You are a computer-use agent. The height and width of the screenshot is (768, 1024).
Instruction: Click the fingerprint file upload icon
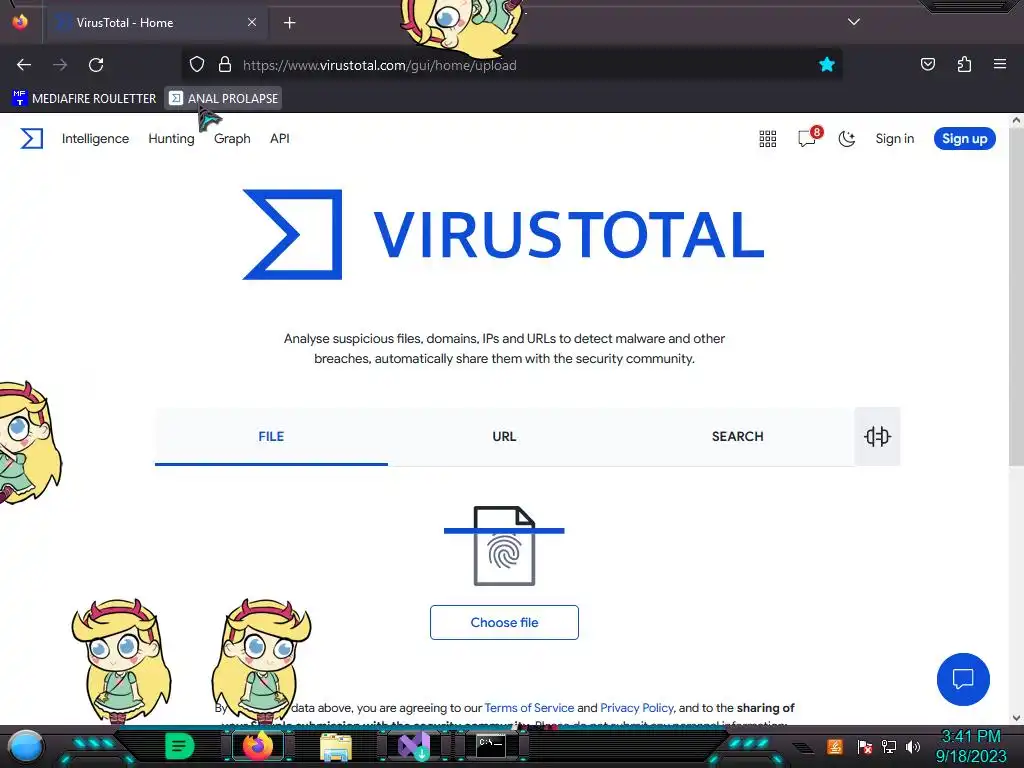504,545
